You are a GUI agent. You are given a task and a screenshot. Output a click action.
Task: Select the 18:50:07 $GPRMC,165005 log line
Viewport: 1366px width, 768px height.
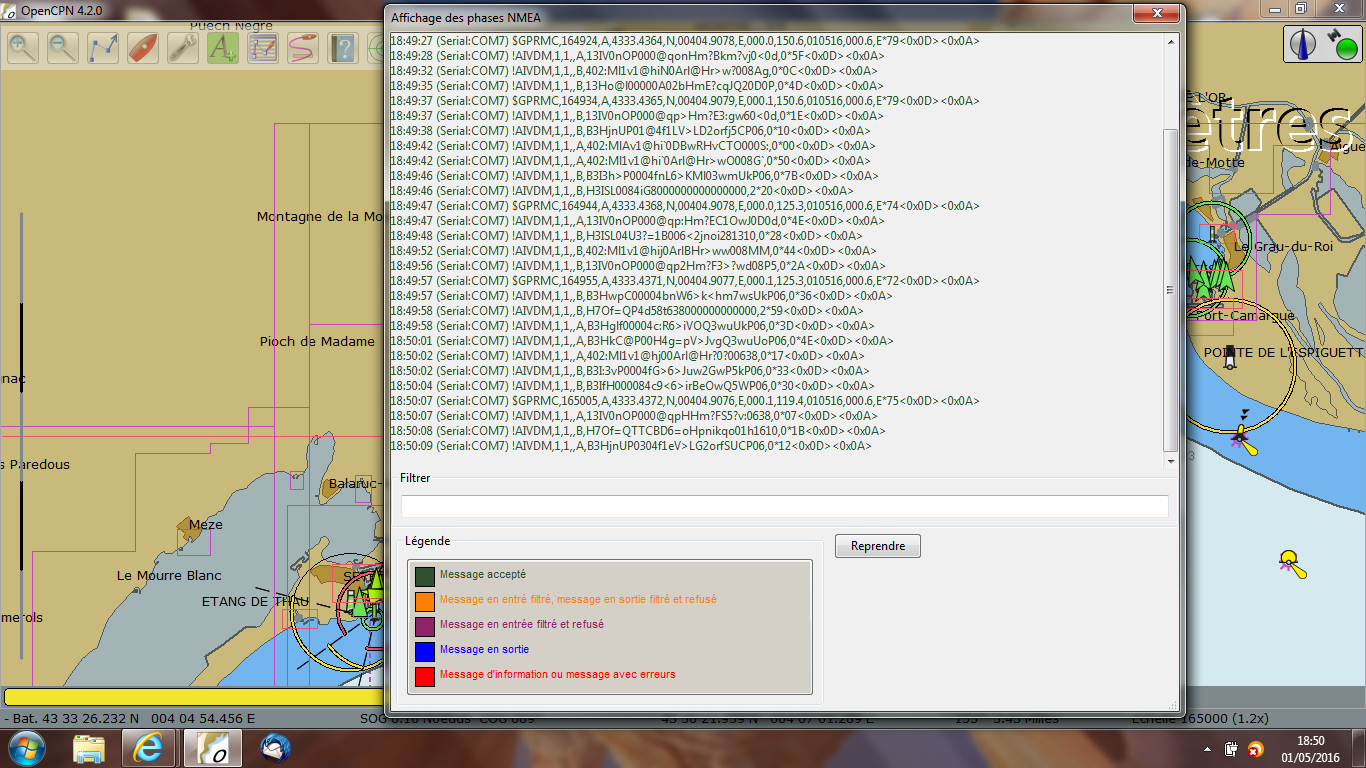click(684, 401)
